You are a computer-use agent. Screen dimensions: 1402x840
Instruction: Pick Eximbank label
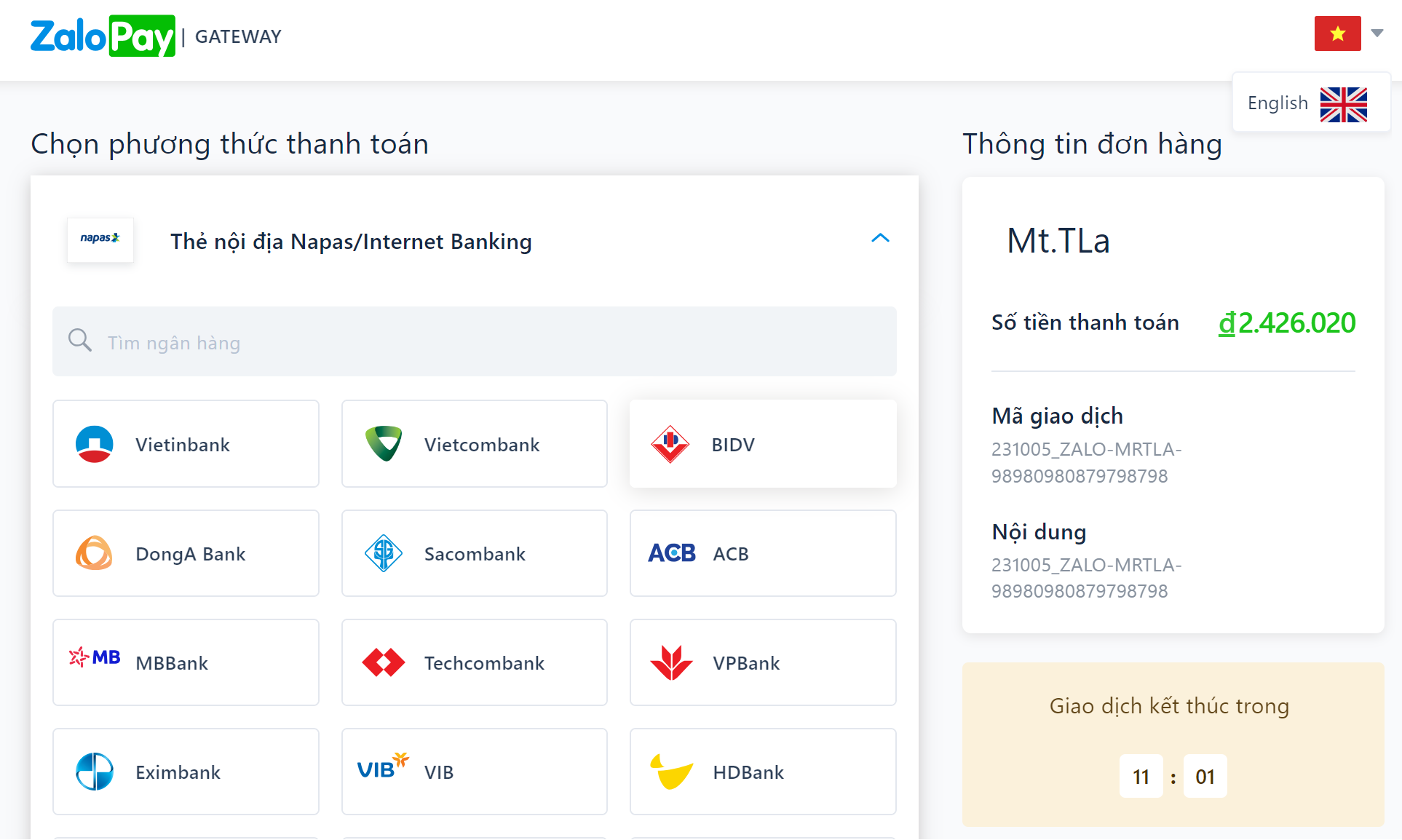pyautogui.click(x=178, y=772)
